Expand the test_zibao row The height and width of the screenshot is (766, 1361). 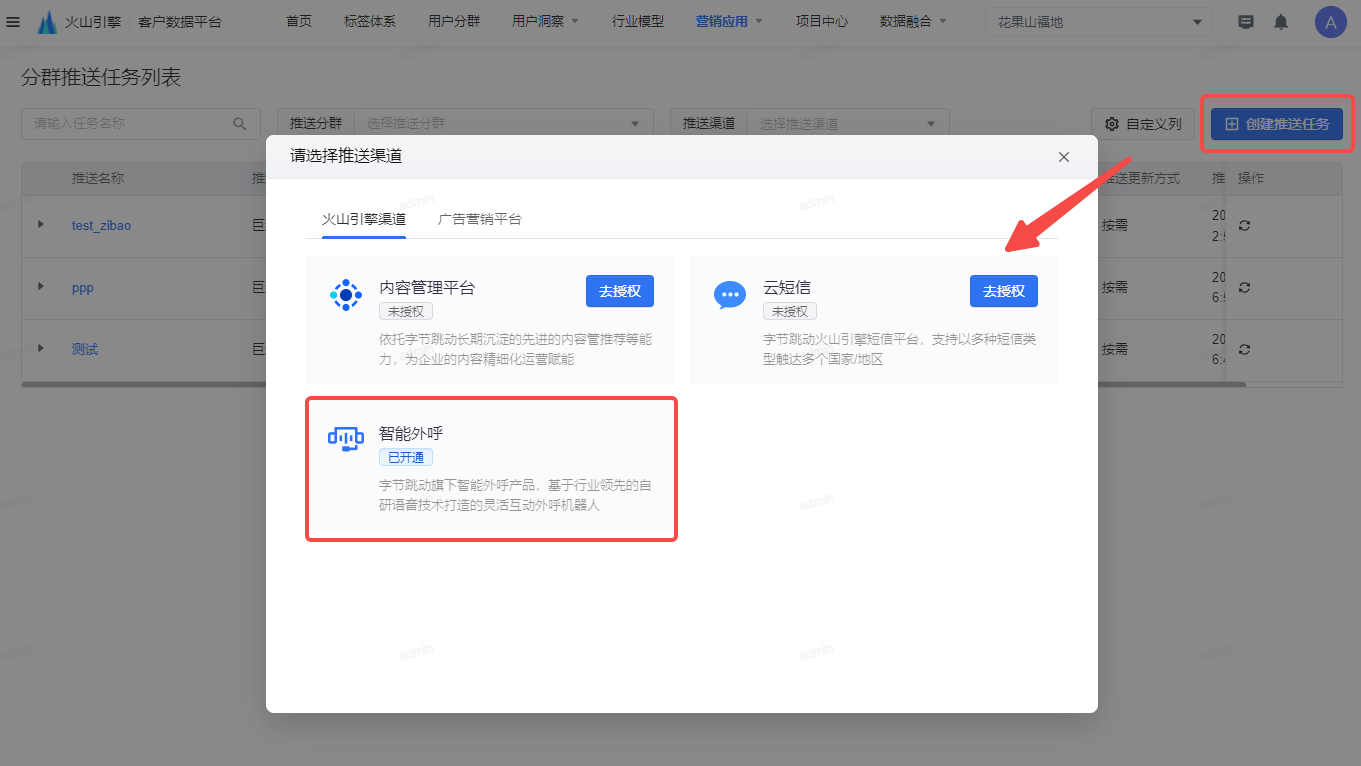41,224
